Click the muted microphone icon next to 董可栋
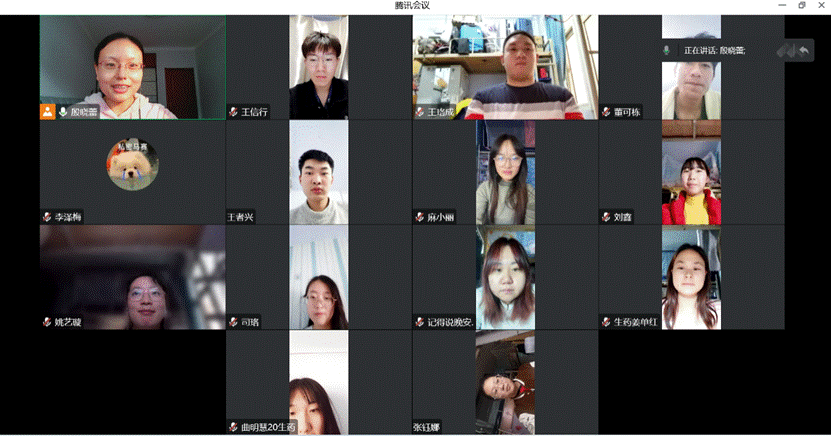Image resolution: width=831 pixels, height=436 pixels. pos(606,112)
